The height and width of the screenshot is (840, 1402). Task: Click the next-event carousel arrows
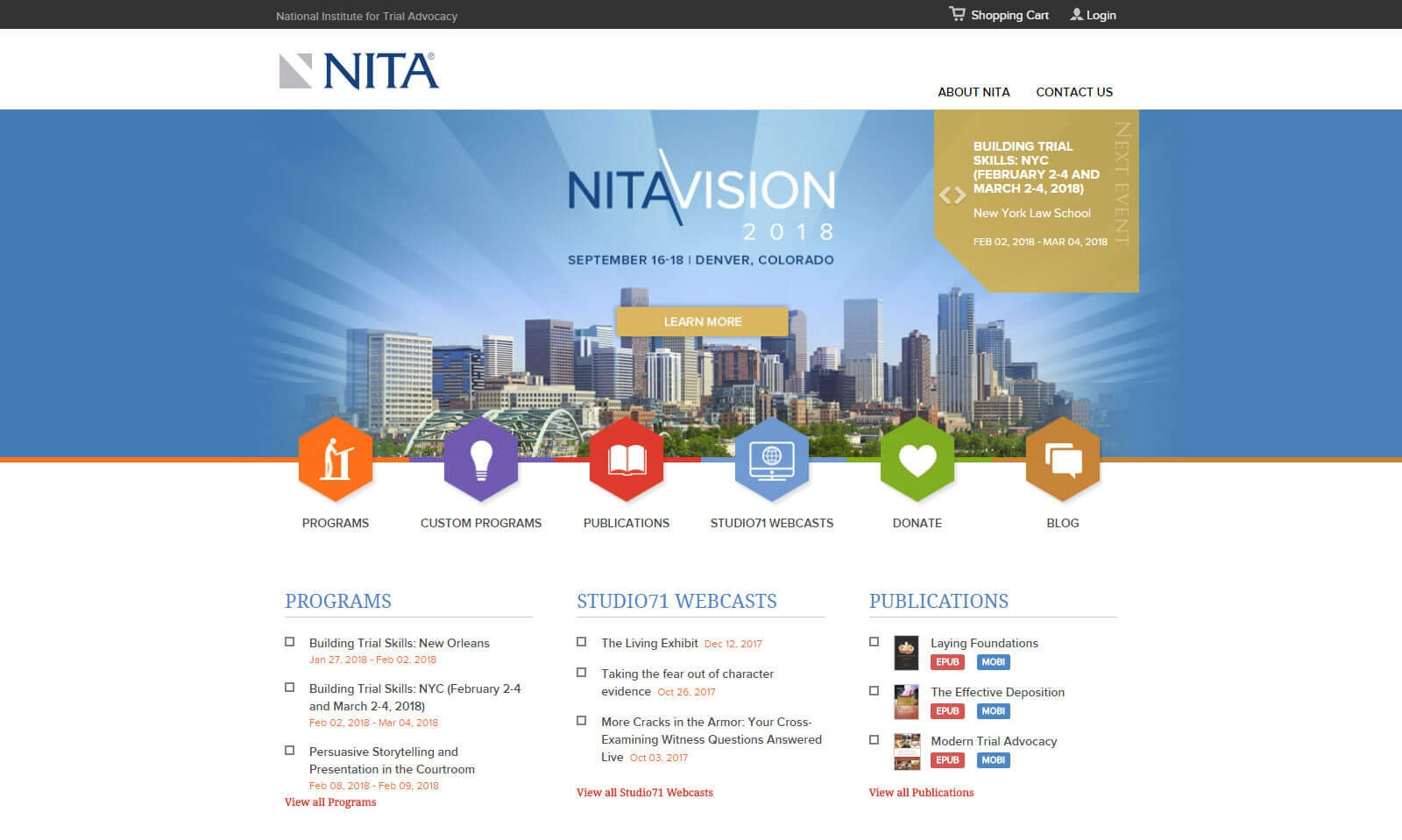pos(952,195)
